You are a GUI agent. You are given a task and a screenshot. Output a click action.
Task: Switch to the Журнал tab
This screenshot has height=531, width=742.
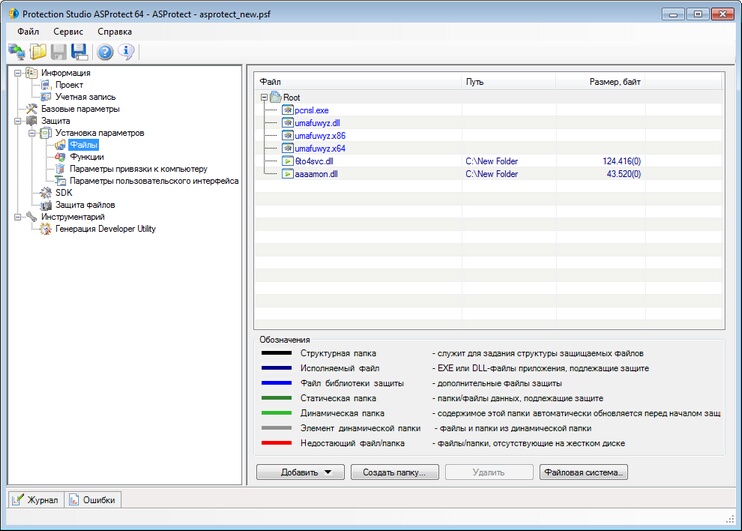36,500
